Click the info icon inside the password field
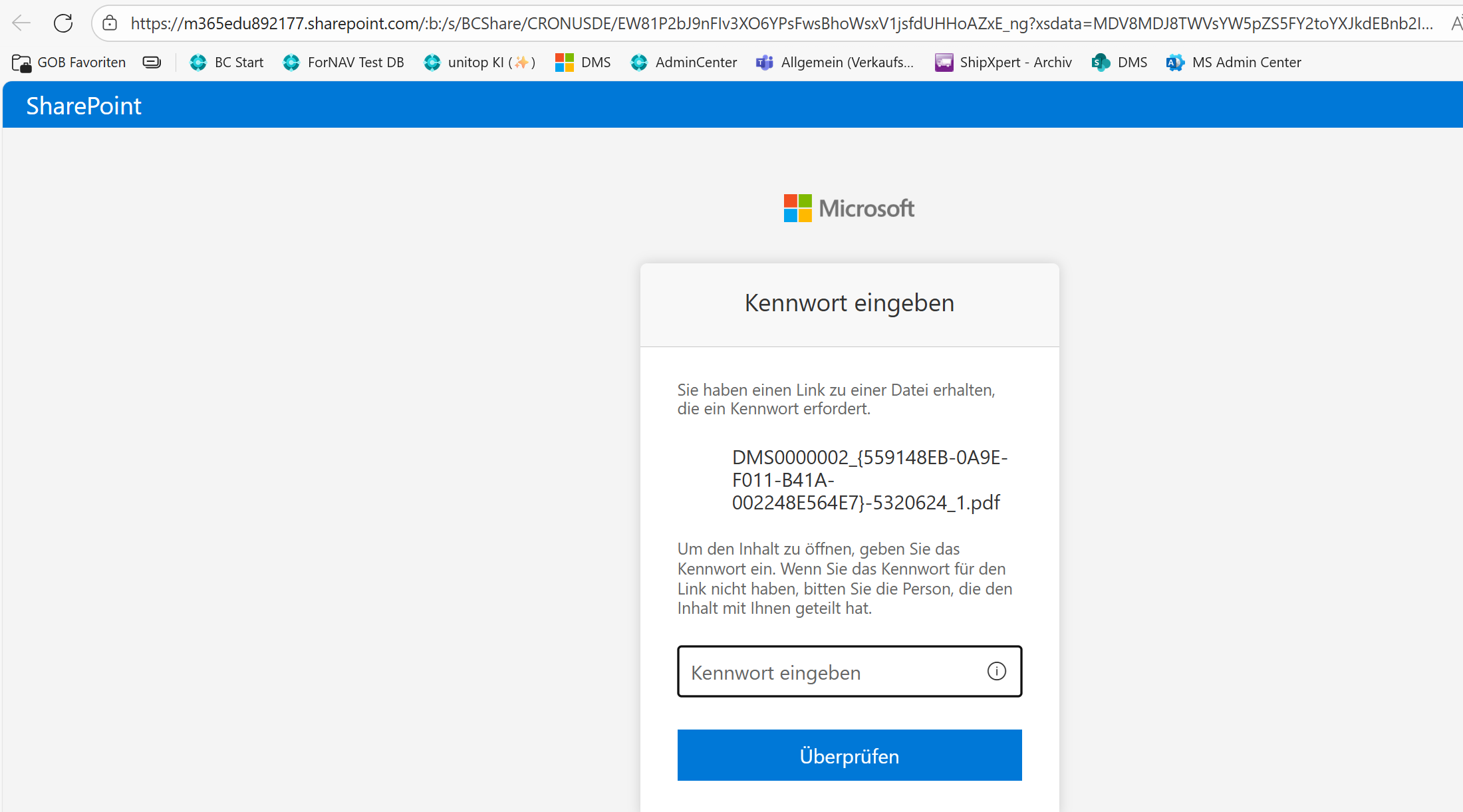The image size is (1463, 812). [x=996, y=671]
